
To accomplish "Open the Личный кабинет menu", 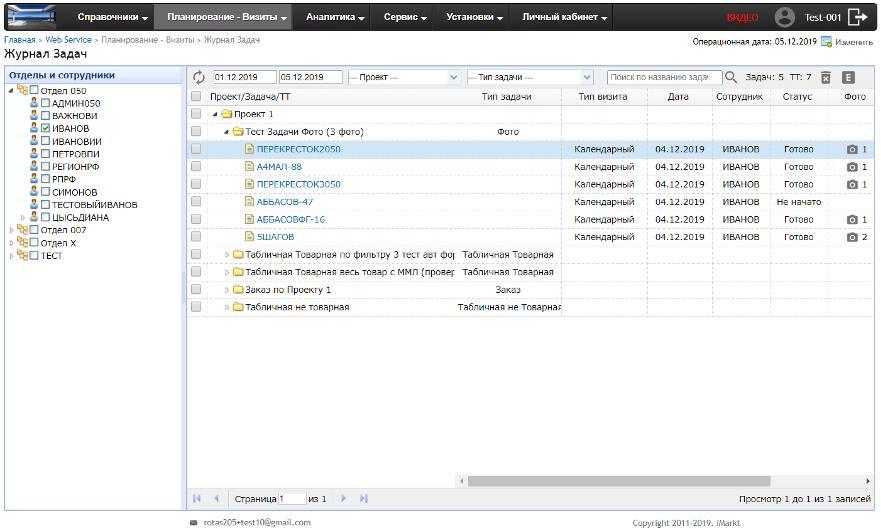I will pyautogui.click(x=564, y=17).
